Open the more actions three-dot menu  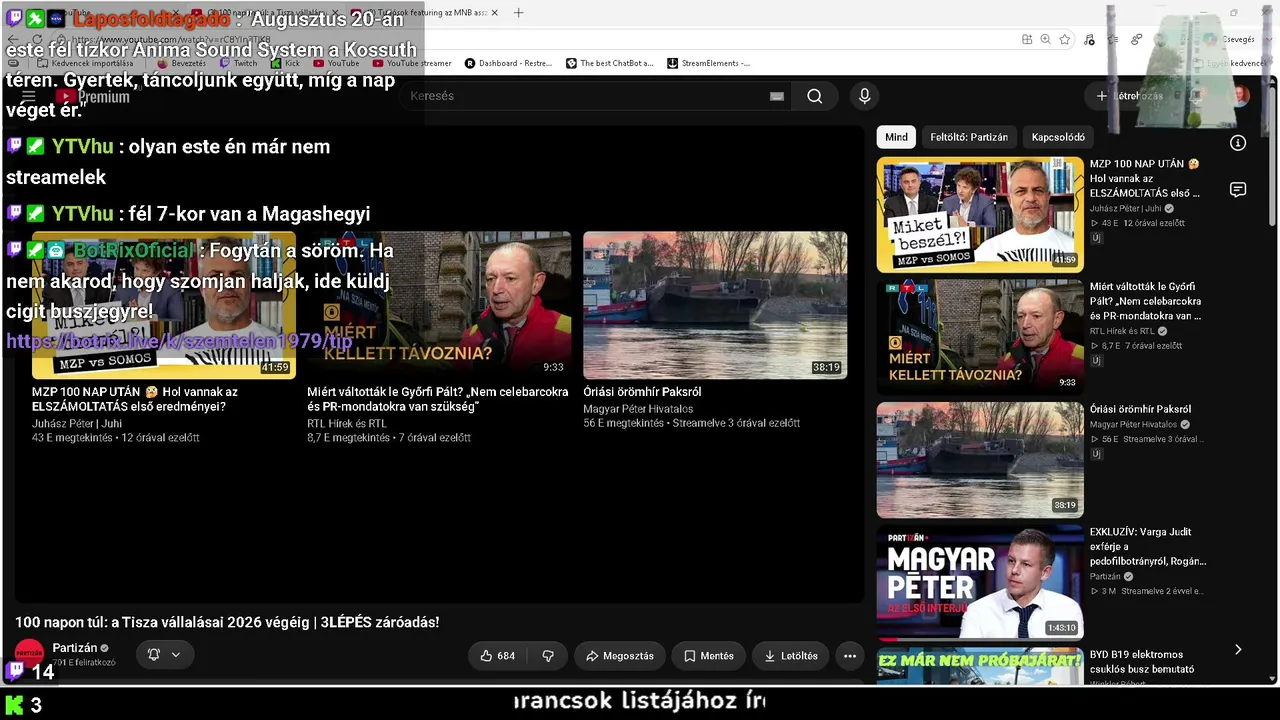pos(850,656)
